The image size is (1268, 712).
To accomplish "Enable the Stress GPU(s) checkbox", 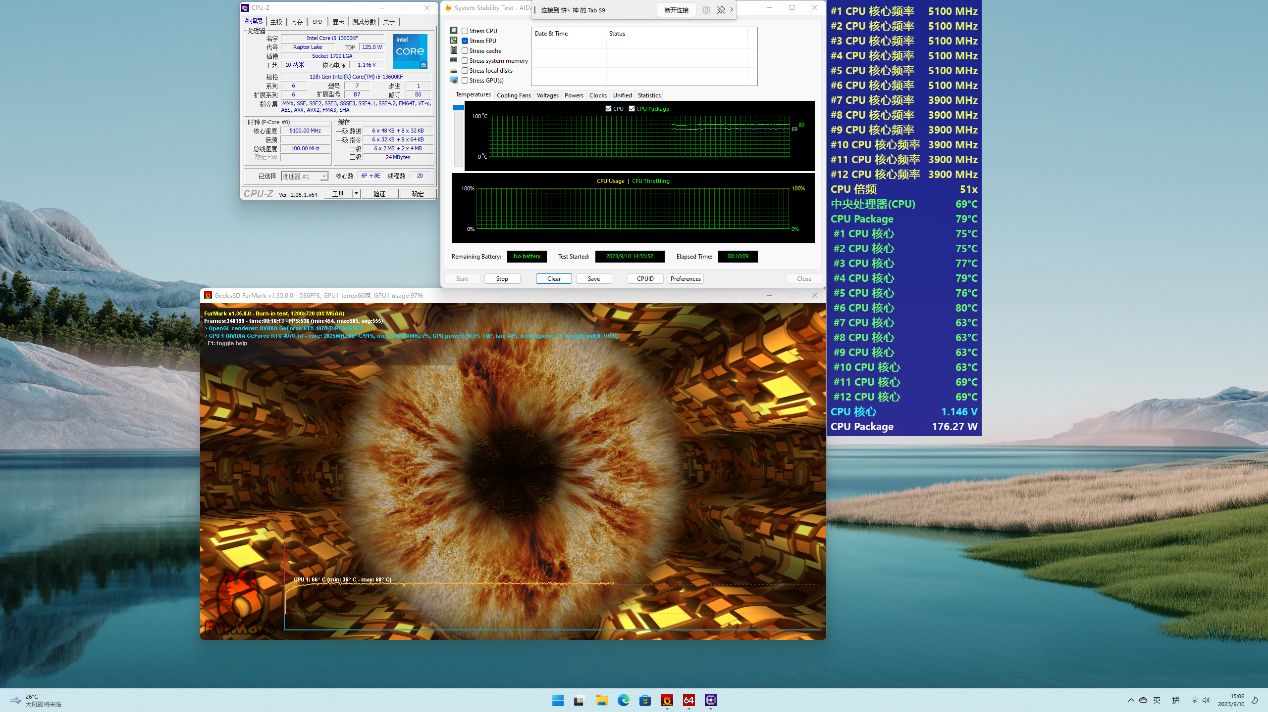I will tap(465, 80).
